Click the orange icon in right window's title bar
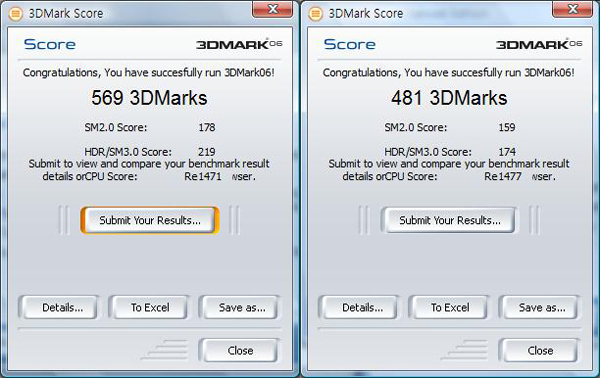The image size is (600, 378). click(315, 14)
